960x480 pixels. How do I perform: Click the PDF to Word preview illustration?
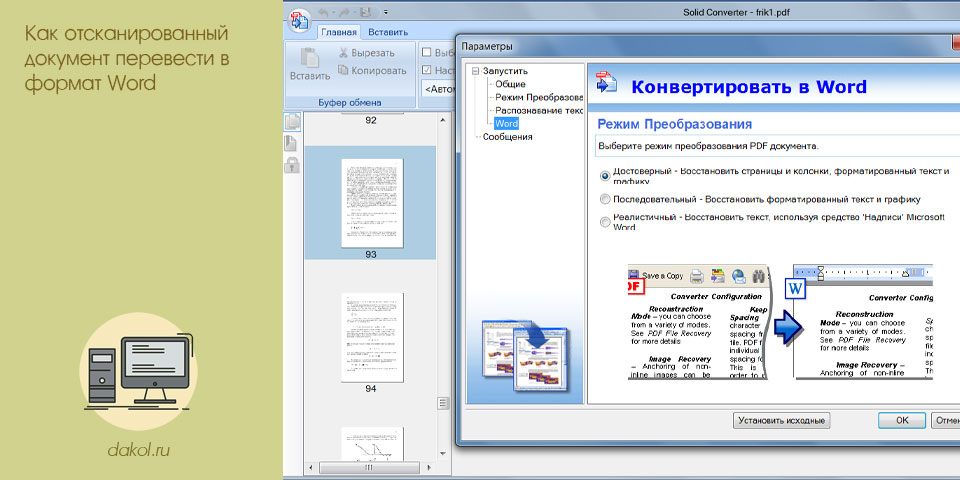[780, 322]
